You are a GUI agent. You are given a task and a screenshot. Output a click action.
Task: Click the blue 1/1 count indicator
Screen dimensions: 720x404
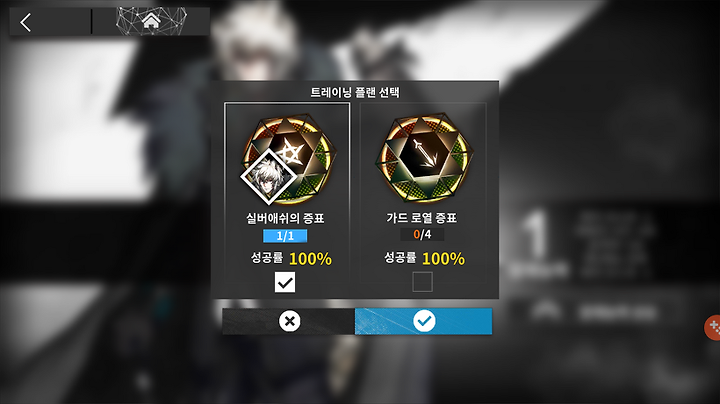click(x=285, y=236)
